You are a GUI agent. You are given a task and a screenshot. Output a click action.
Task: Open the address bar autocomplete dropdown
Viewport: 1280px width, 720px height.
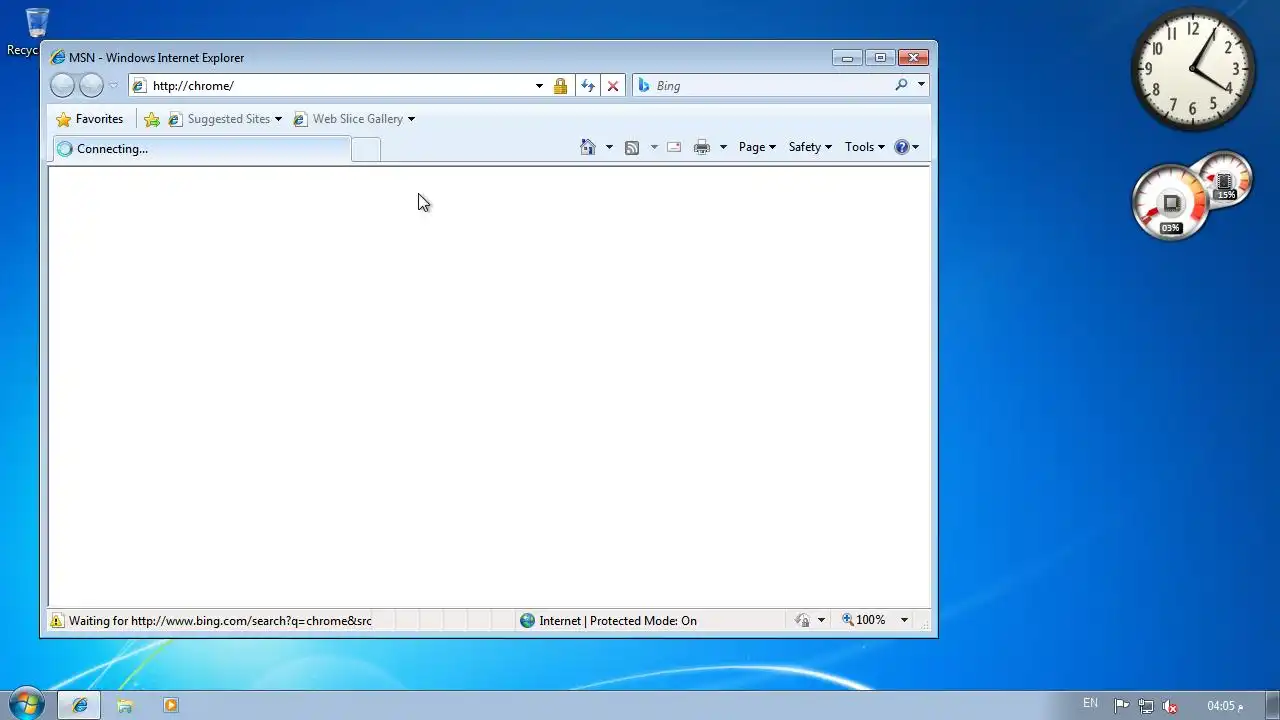click(x=539, y=86)
